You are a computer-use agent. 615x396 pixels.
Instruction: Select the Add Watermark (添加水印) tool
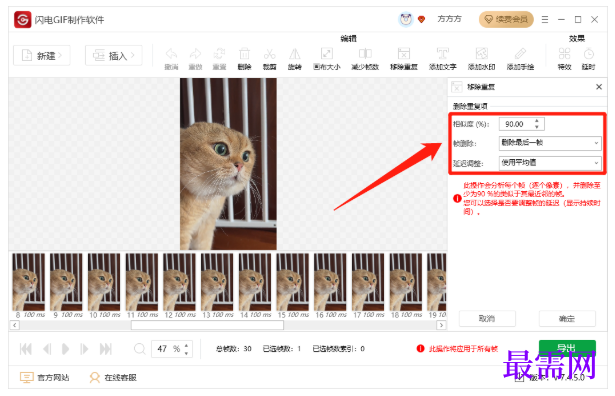[482, 58]
